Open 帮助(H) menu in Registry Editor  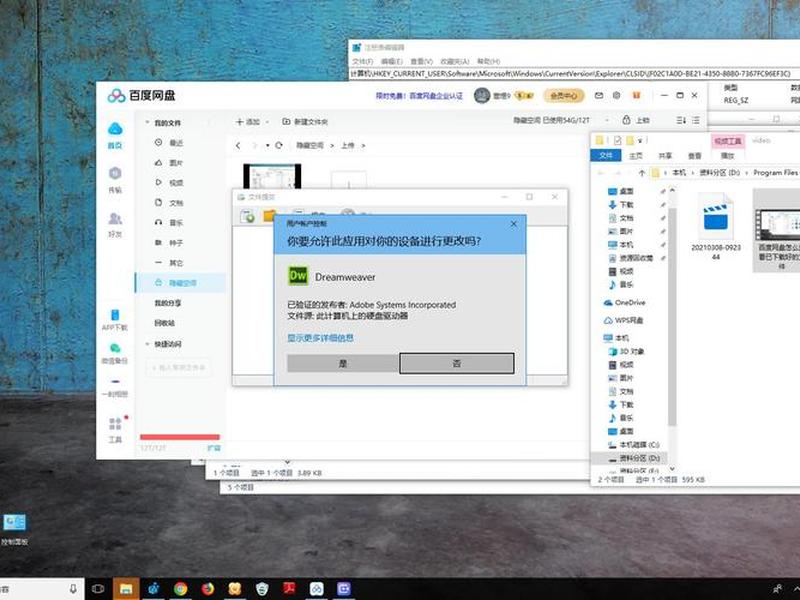[x=488, y=61]
